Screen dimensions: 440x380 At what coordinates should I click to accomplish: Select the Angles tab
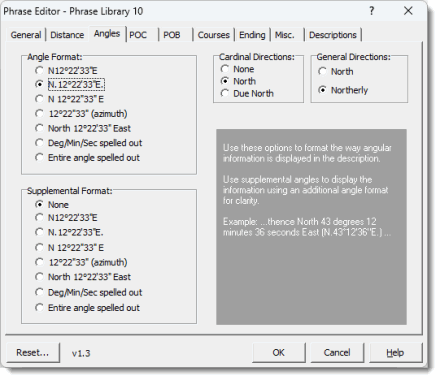107,34
